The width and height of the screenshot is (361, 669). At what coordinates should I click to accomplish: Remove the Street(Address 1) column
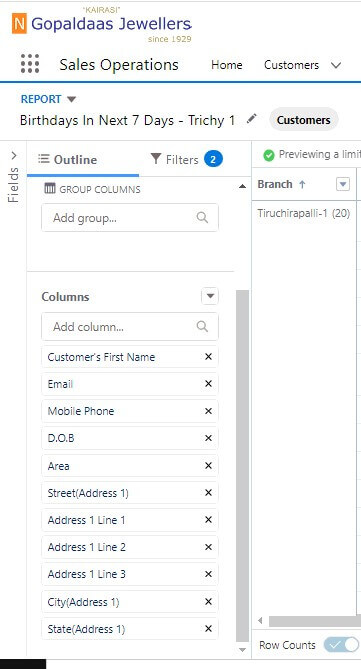point(208,493)
